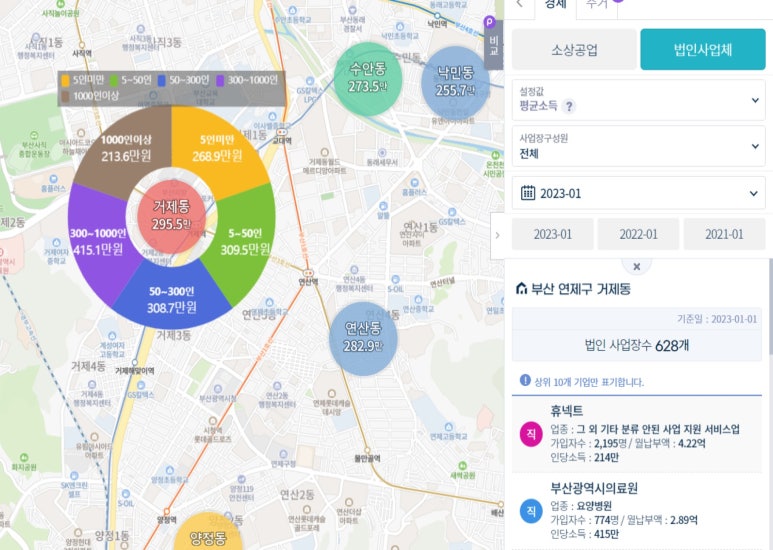Click the blue info icon by 상위 10개 기업만 표기합니다
This screenshot has width=773, height=550.
pyautogui.click(x=525, y=380)
